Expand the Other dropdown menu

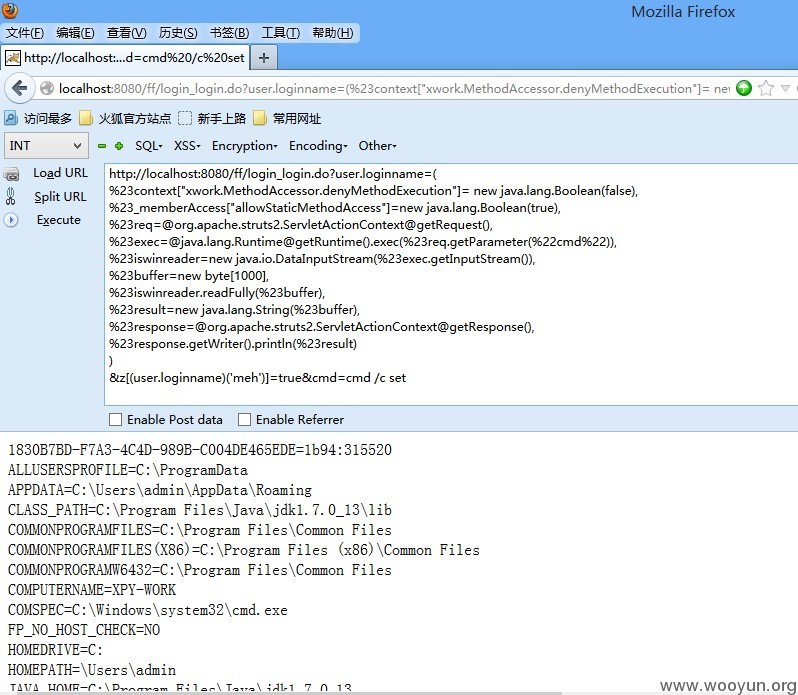pos(377,146)
